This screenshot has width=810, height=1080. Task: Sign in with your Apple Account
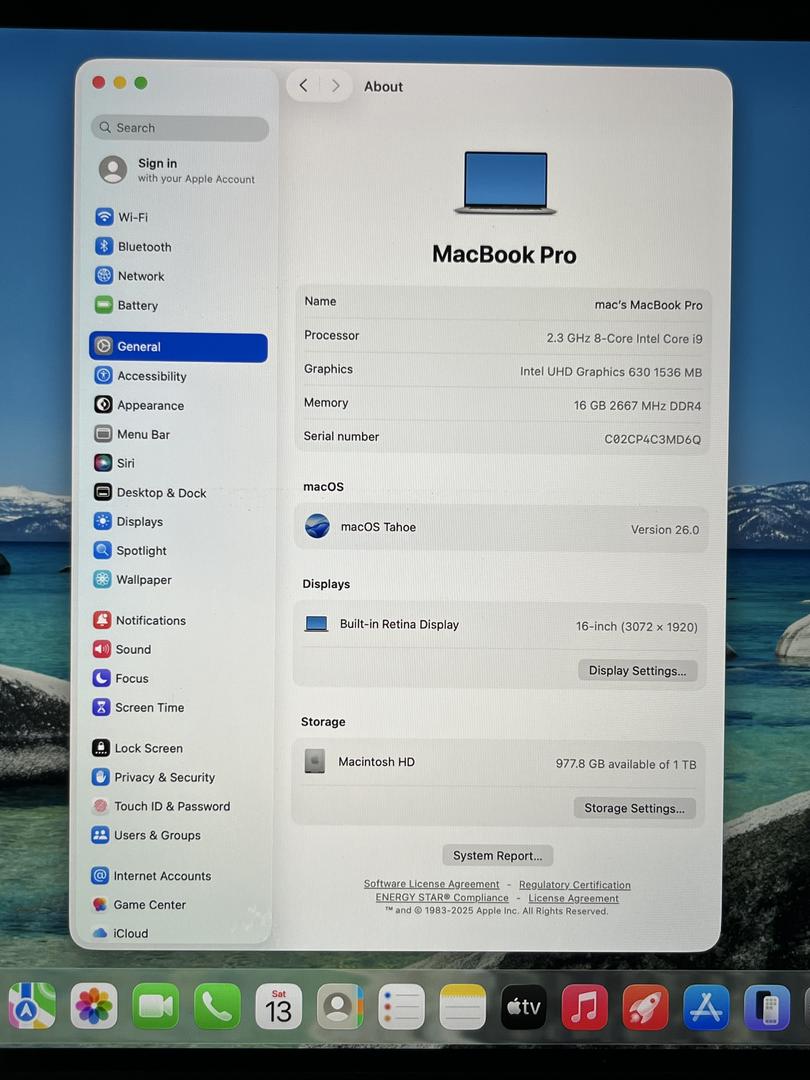179,170
